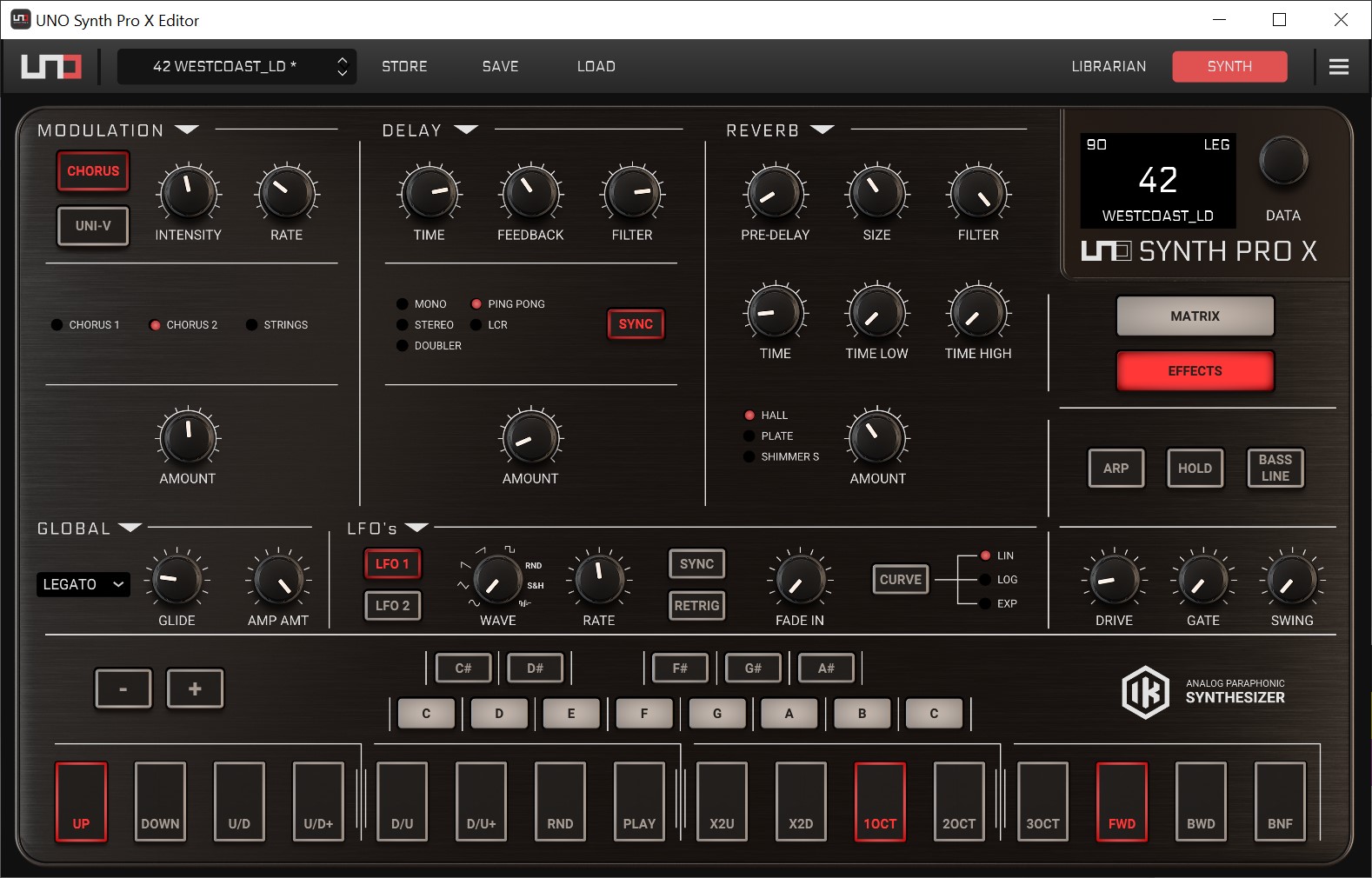Click the UNO logo in top bar
Viewport: 1372px width, 878px height.
click(51, 66)
